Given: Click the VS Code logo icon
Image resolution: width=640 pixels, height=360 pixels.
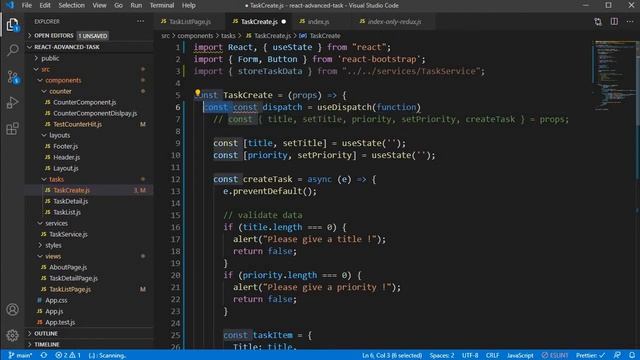Looking at the screenshot, I should (10, 5).
